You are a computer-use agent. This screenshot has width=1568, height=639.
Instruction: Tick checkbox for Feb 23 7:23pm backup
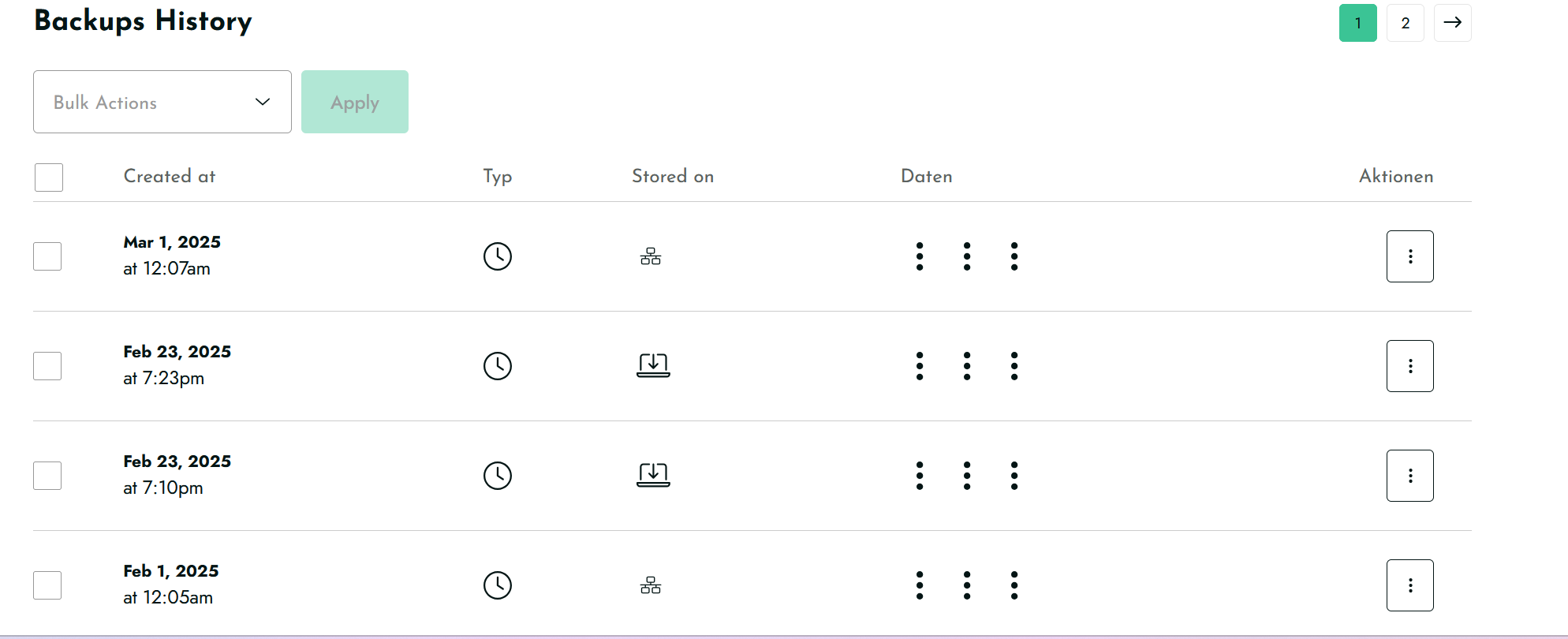coord(47,366)
